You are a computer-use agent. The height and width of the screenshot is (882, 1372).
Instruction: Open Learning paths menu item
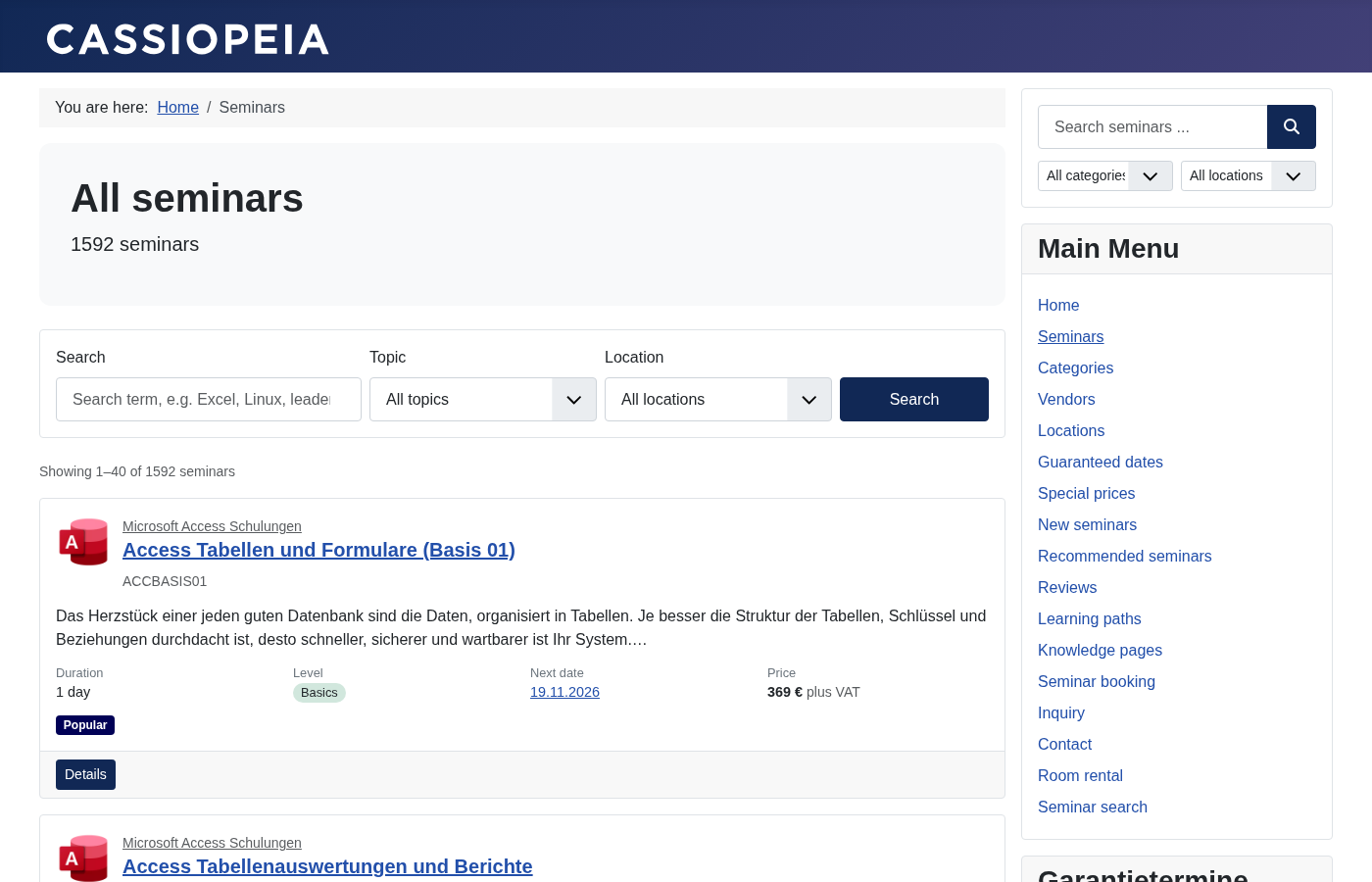click(x=1089, y=619)
